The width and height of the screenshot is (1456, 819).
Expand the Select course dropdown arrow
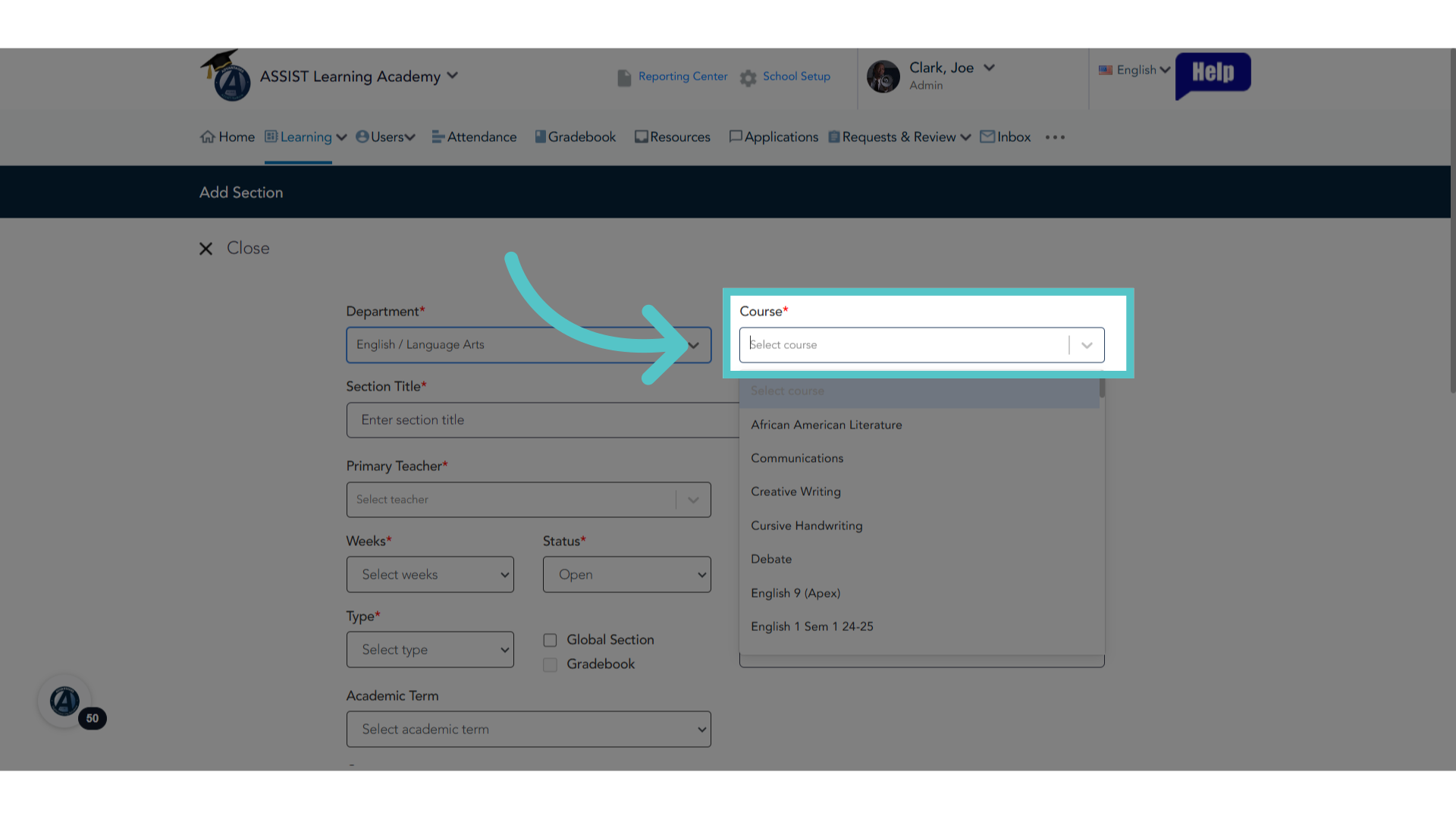(1087, 345)
